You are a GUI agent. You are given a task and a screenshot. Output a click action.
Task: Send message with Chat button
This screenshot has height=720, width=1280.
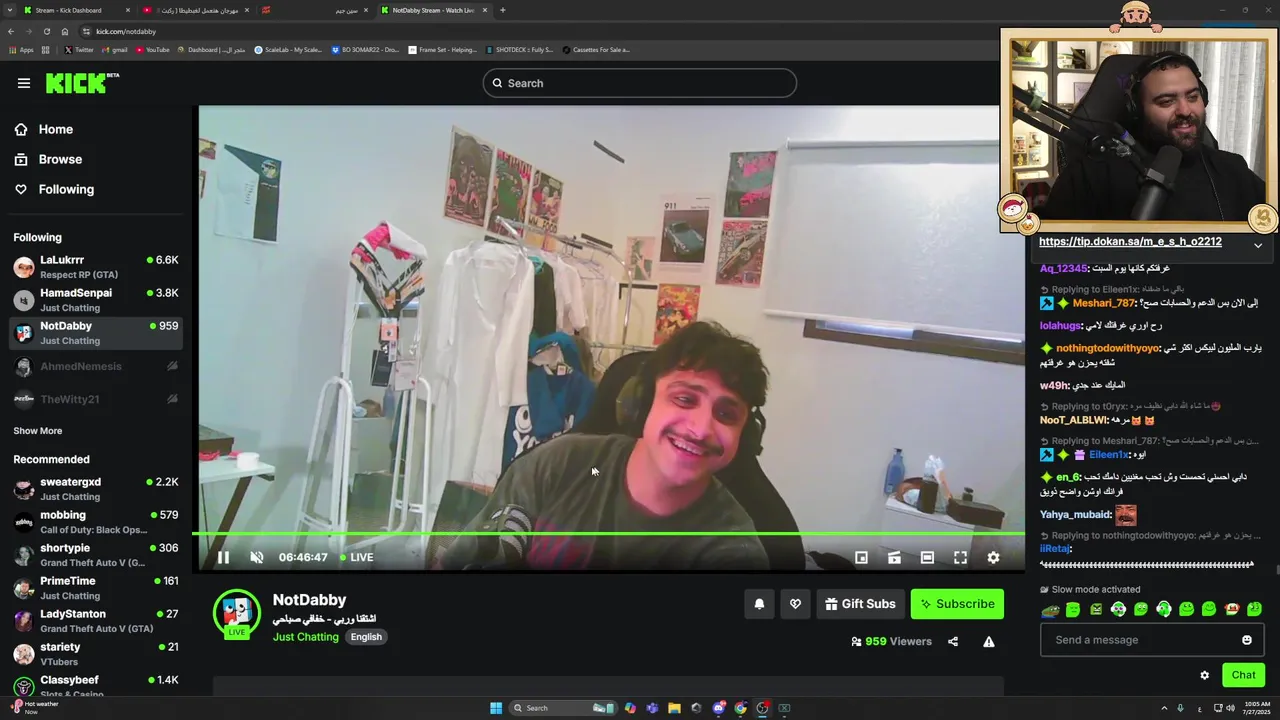(x=1243, y=675)
